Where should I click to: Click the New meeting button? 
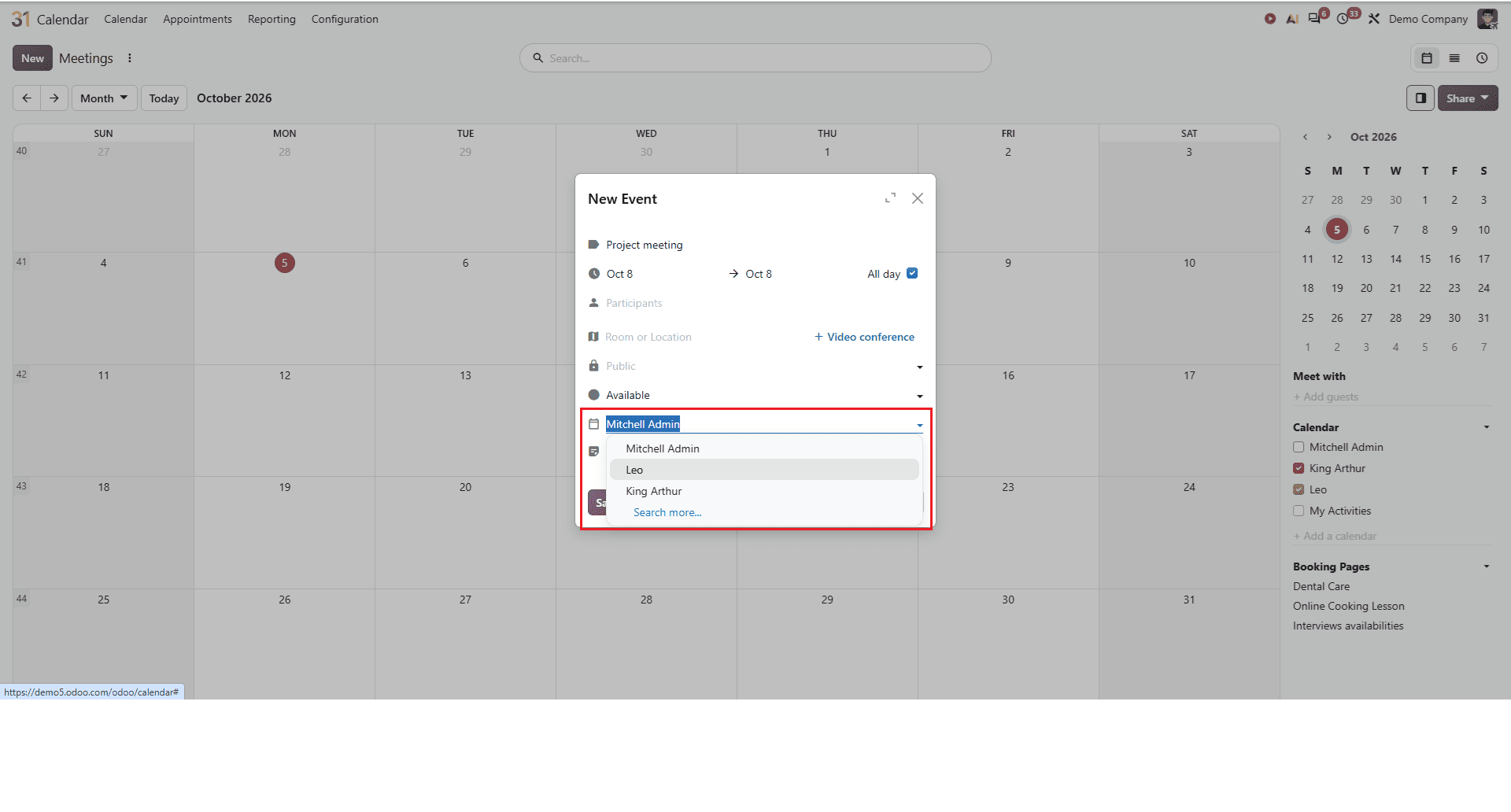[x=32, y=58]
